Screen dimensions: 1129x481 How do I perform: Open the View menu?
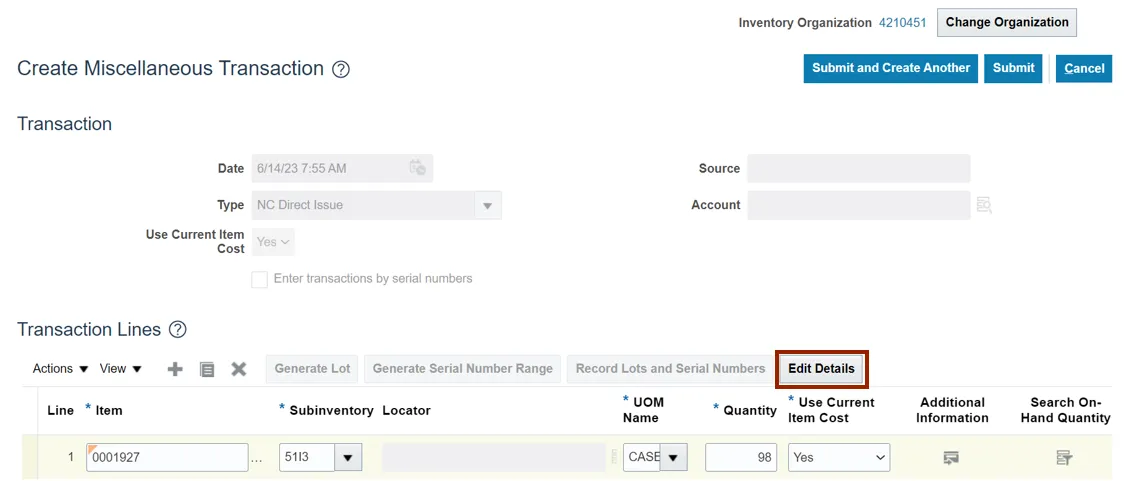pos(121,369)
